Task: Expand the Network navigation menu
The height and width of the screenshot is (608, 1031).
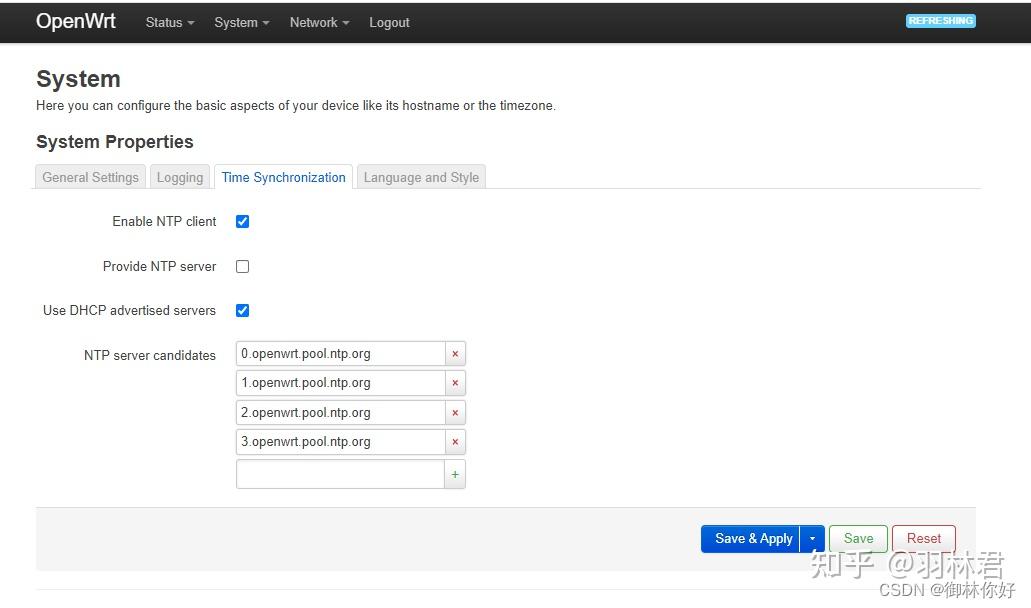Action: pos(319,22)
